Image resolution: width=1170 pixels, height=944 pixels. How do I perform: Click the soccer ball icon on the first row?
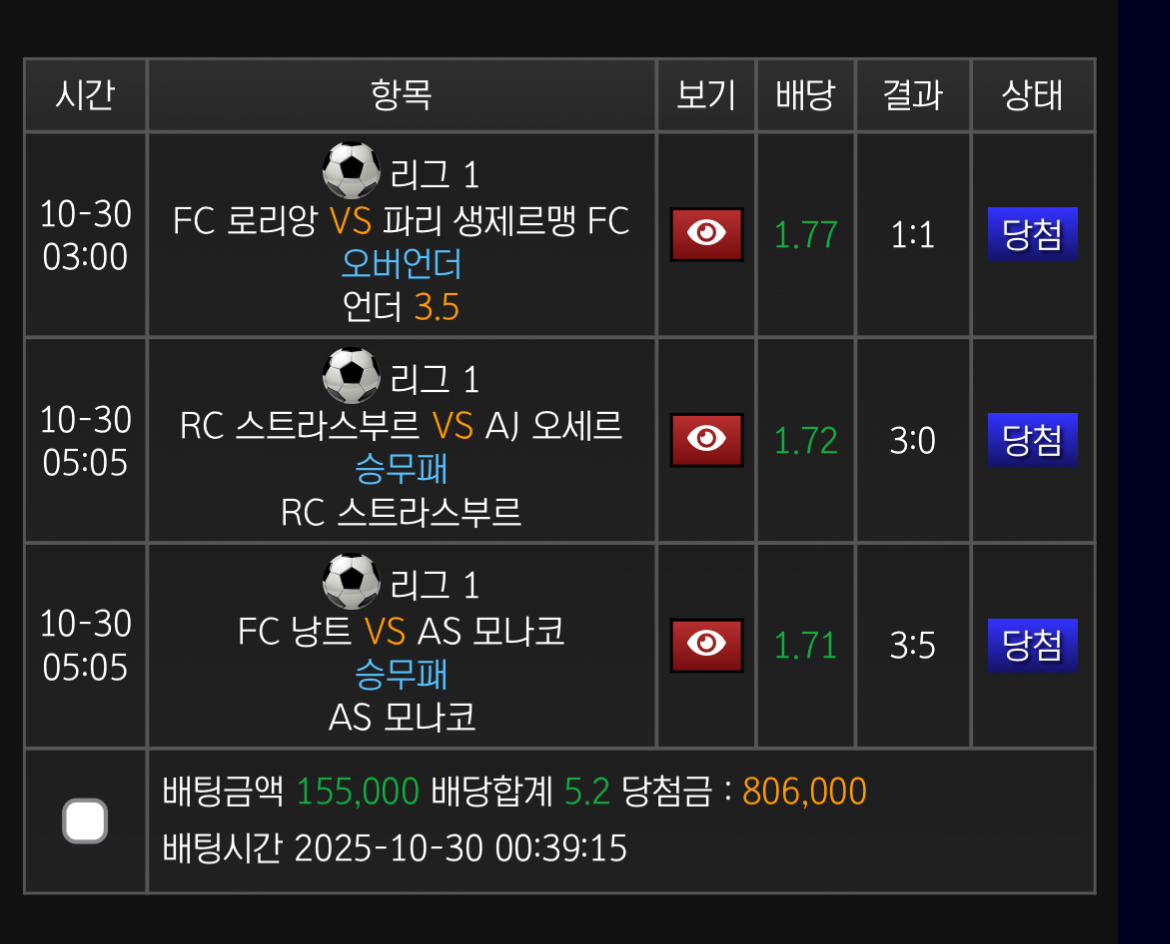click(x=352, y=169)
